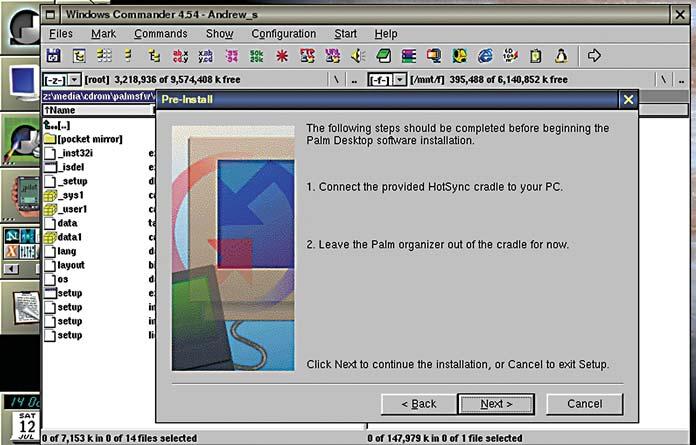Click the 'x.ab y.cd' sort toolbar icon

[x=206, y=56]
